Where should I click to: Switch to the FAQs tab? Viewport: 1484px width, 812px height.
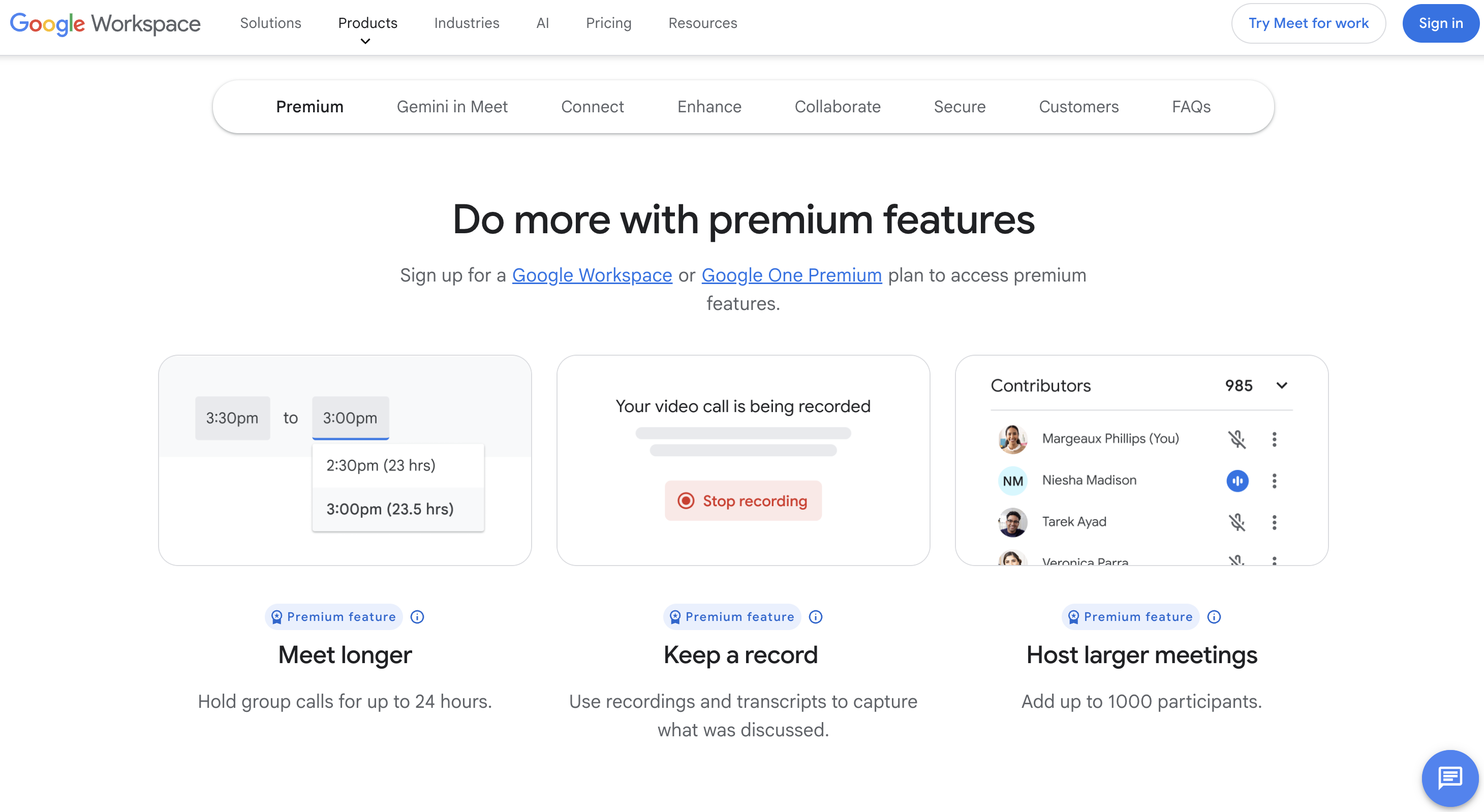(x=1191, y=106)
